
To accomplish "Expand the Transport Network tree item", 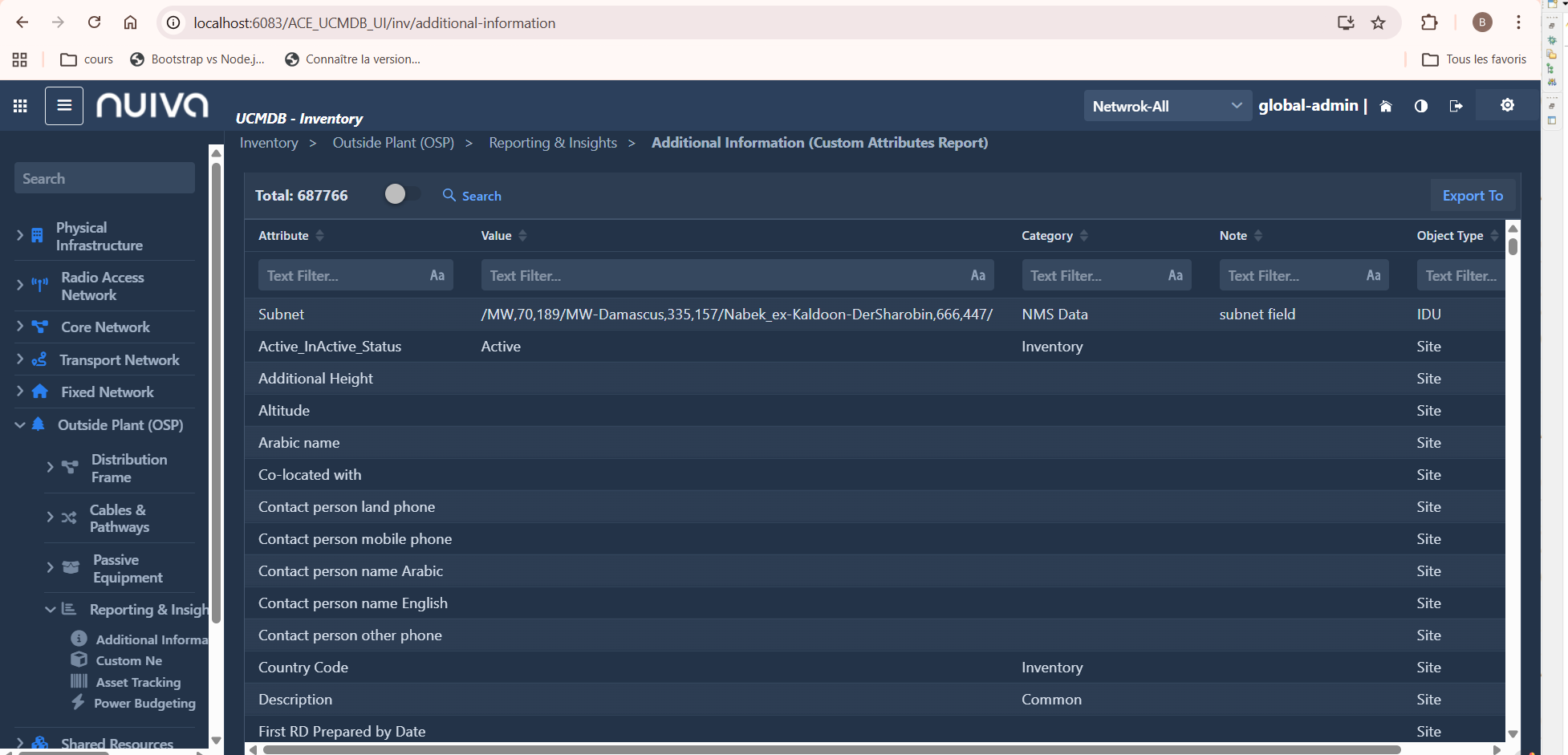I will [x=20, y=359].
